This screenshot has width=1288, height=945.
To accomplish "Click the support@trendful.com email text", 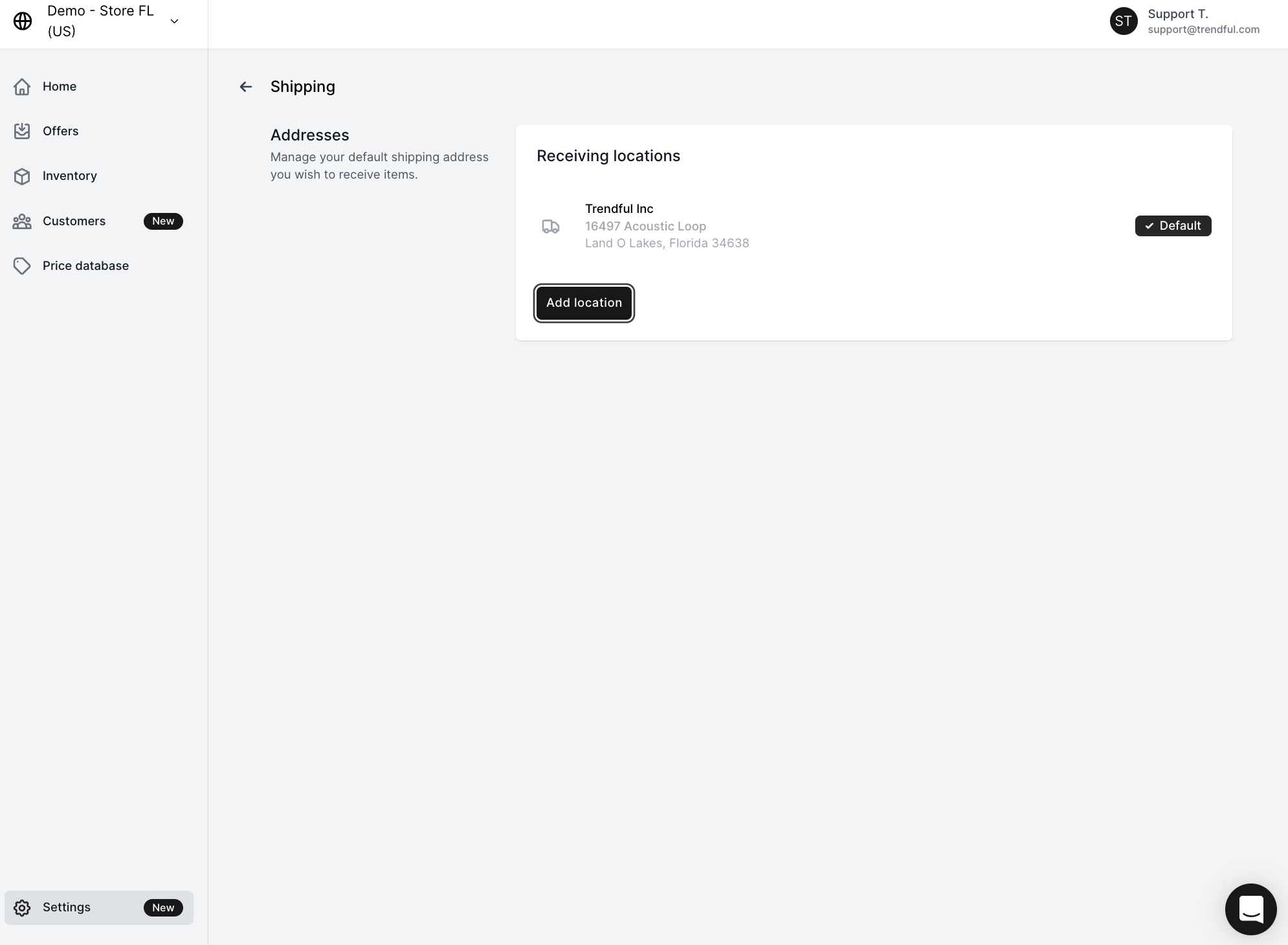I will [1203, 30].
